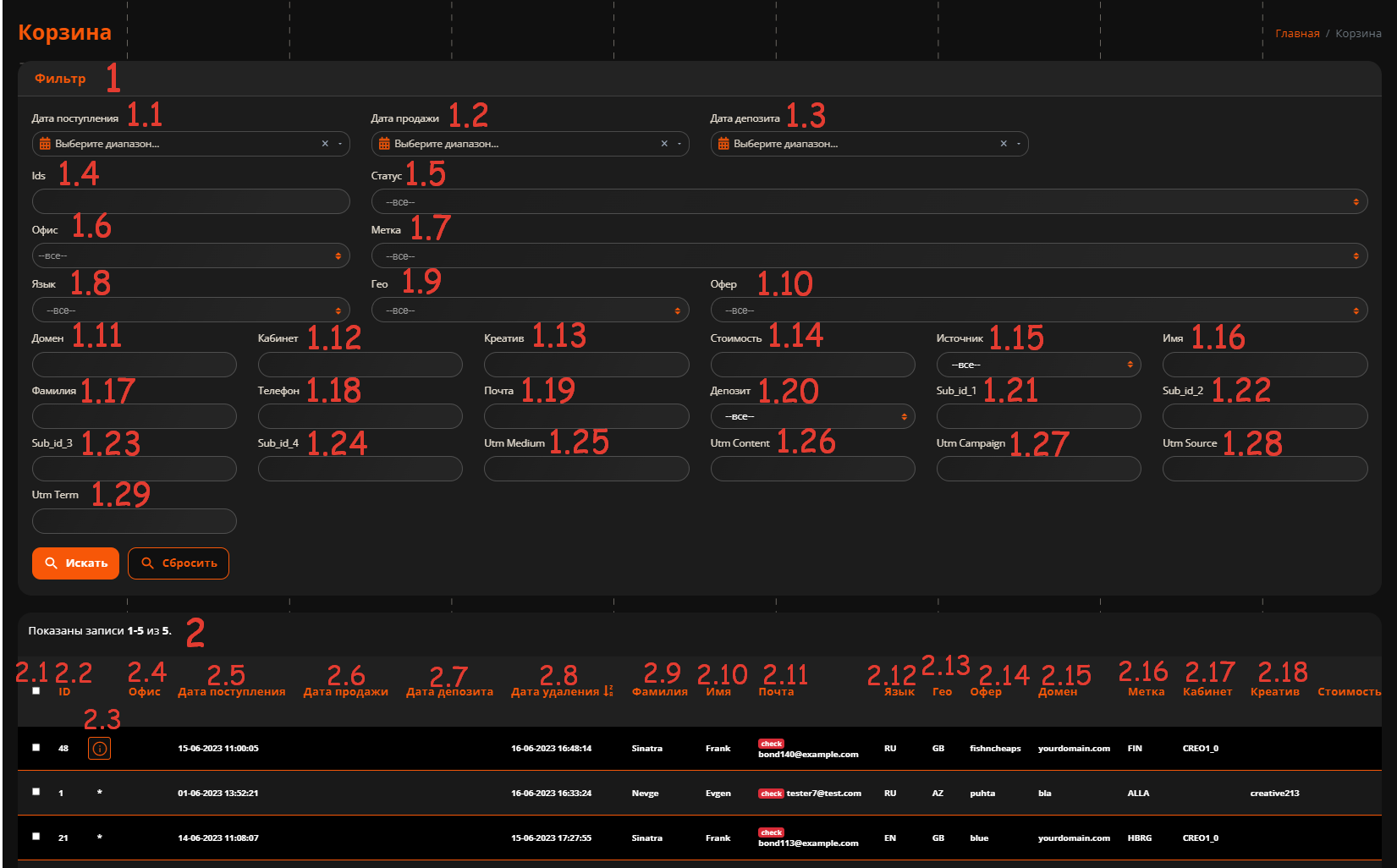This screenshot has height=868, width=1397.
Task: Open the Язык dropdown
Action: (x=190, y=310)
